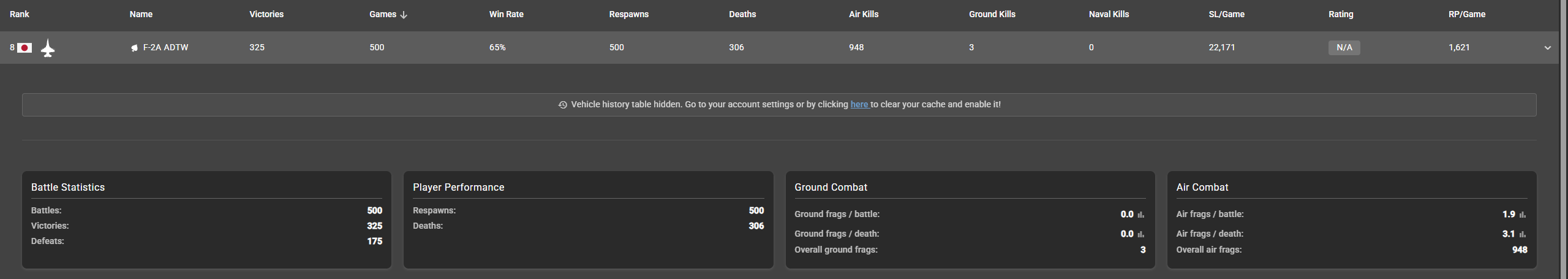Collapse the F-2A ADTW row chevron

point(1547,48)
